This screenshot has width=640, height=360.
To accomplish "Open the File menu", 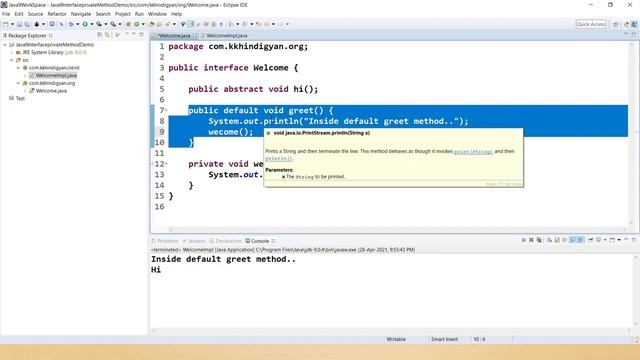I will coord(6,14).
